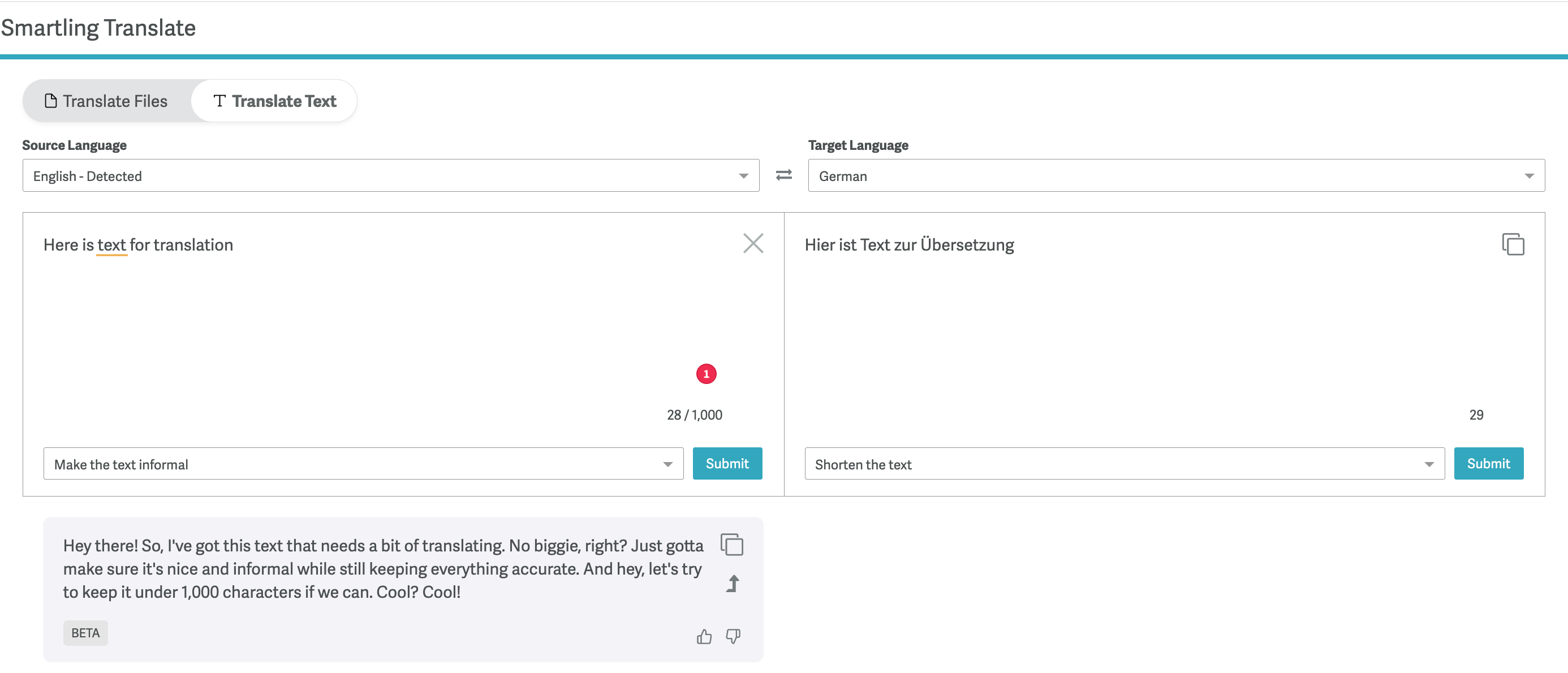Apply the suggestion to the source using up arrow
The width and height of the screenshot is (1568, 673).
(733, 584)
